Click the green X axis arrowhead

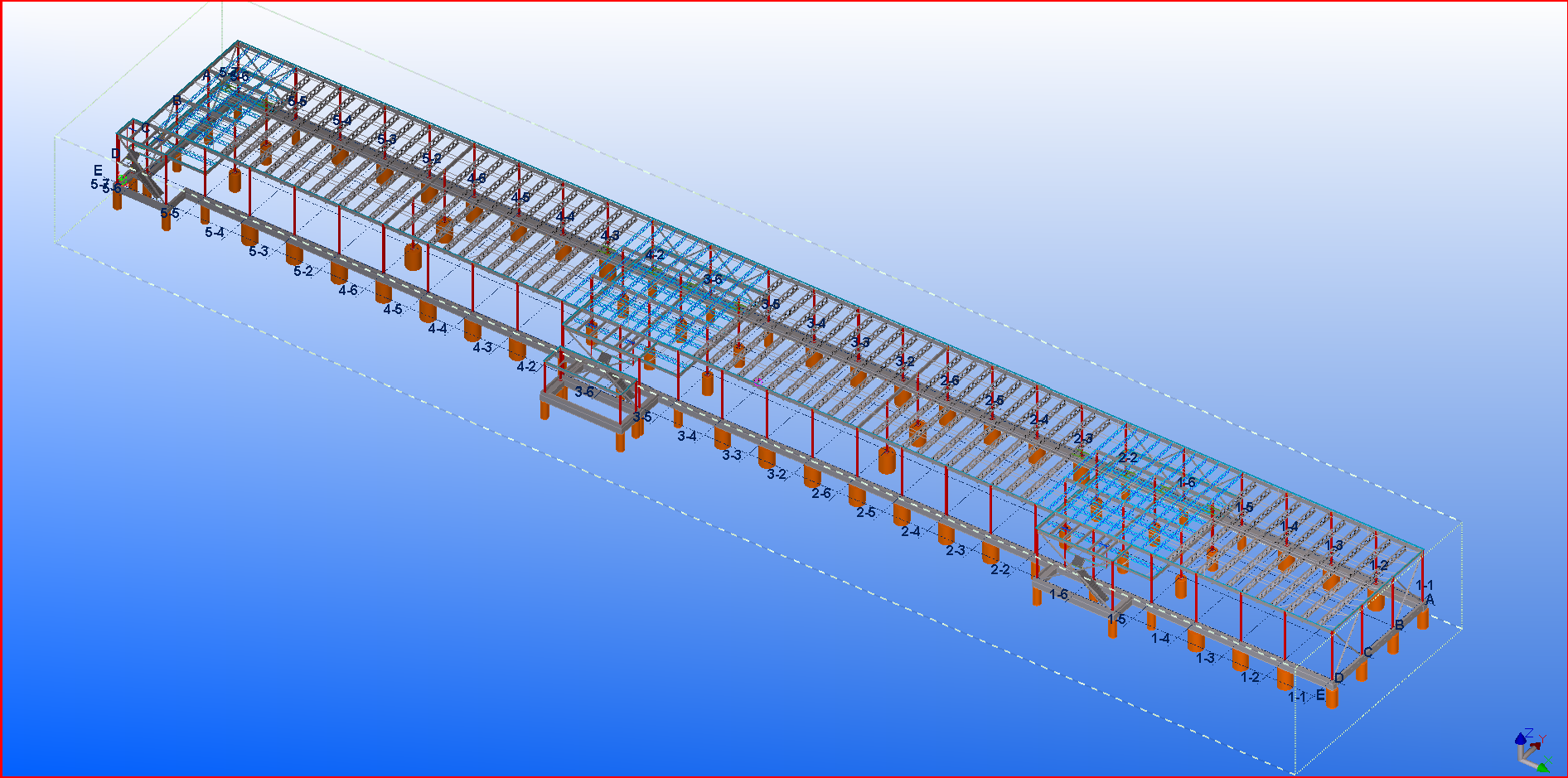pos(1542,768)
